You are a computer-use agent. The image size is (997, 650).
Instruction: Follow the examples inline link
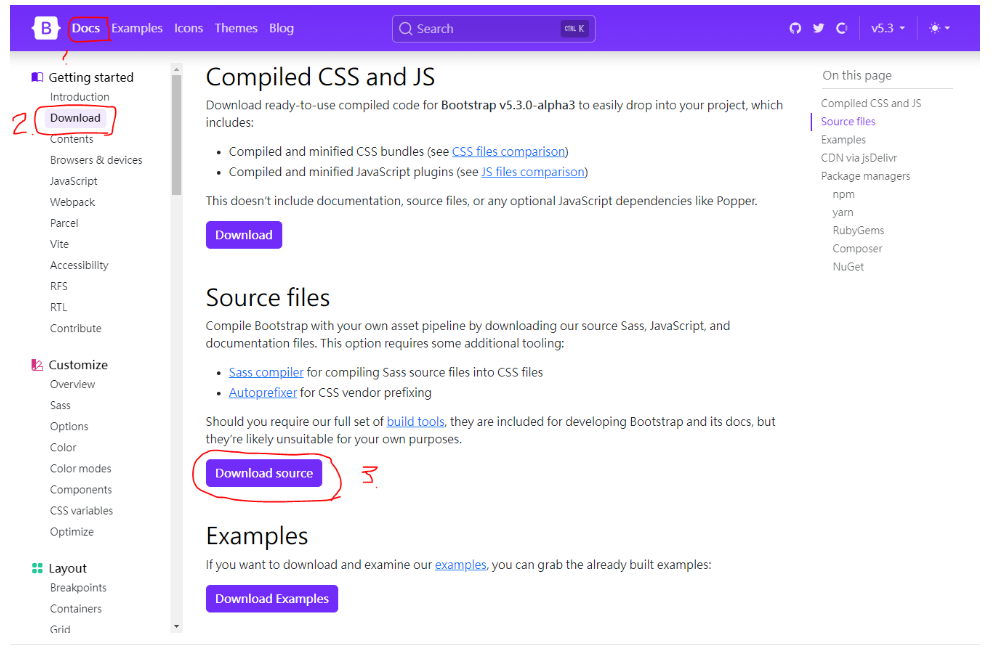[460, 564]
